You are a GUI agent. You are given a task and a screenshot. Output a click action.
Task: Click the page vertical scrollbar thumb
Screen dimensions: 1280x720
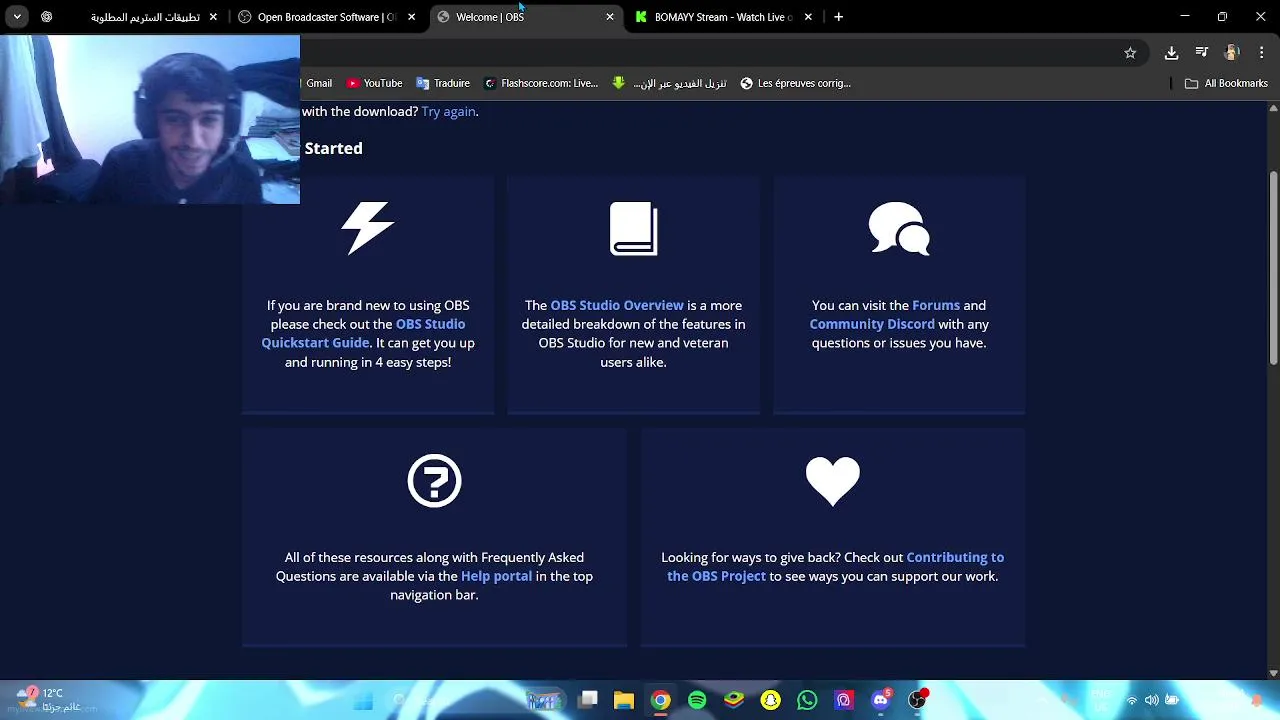[1273, 268]
